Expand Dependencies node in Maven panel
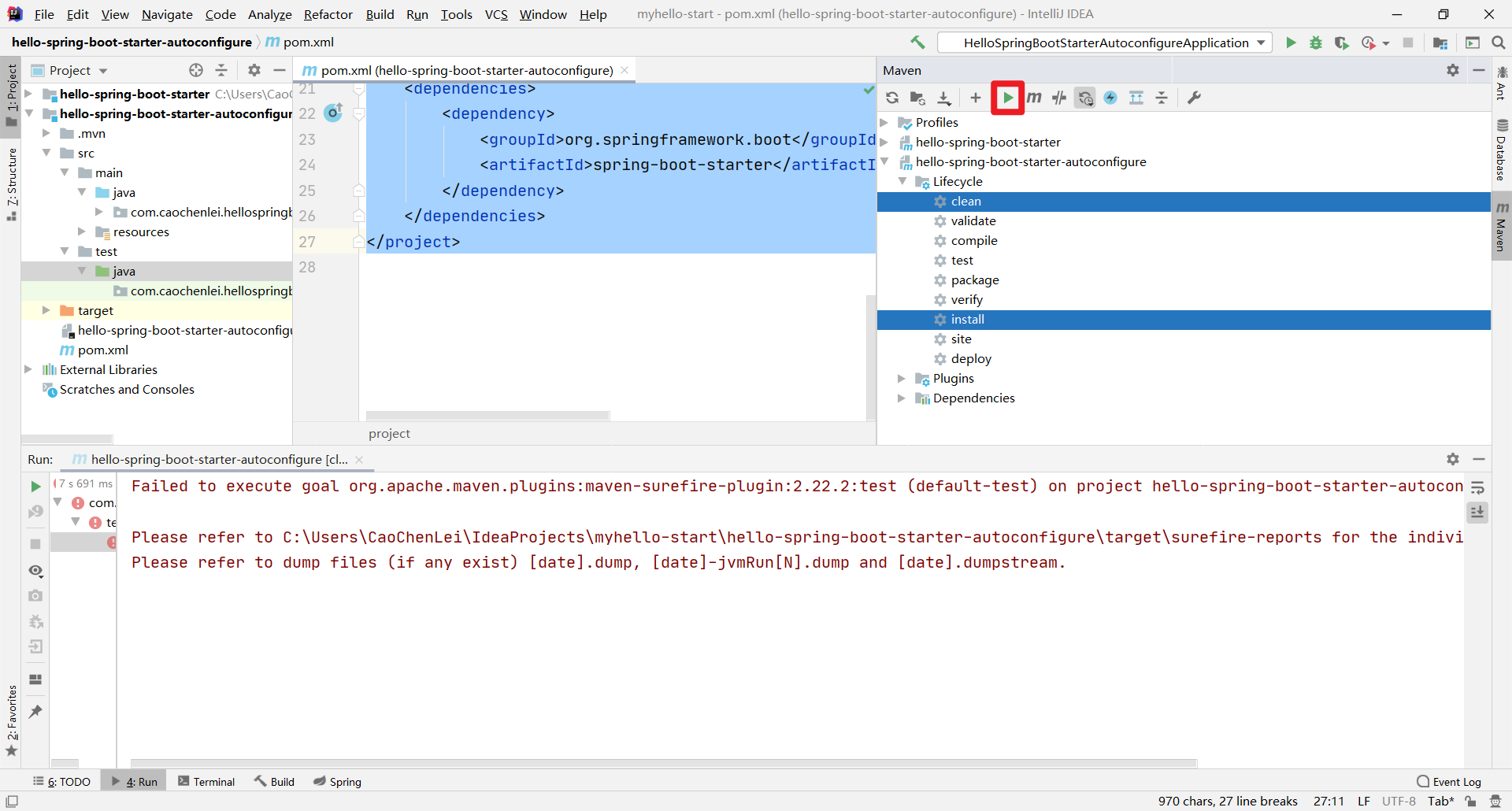Viewport: 1512px width, 811px height. (x=902, y=398)
